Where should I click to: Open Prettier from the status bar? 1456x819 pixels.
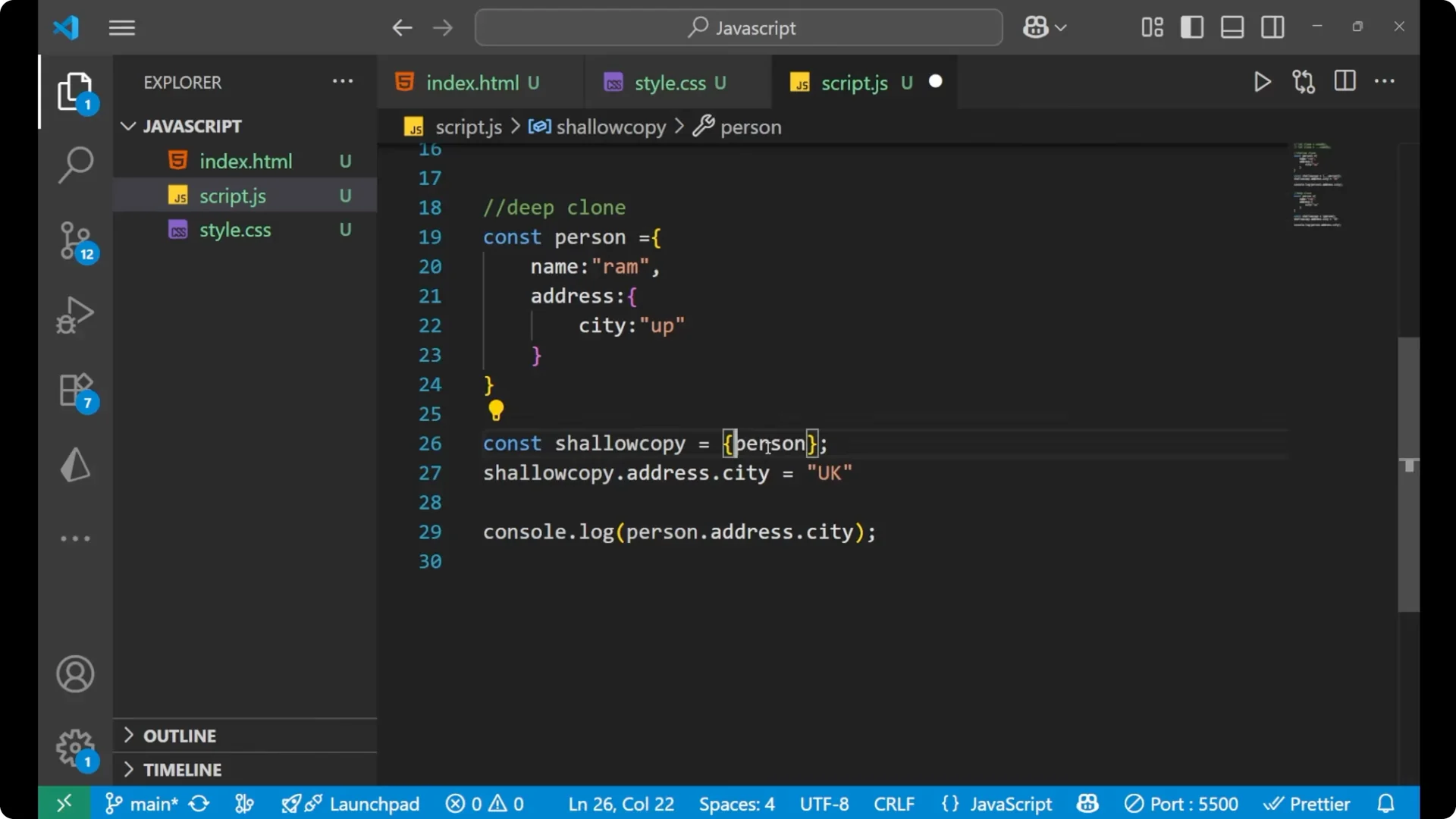1307,803
